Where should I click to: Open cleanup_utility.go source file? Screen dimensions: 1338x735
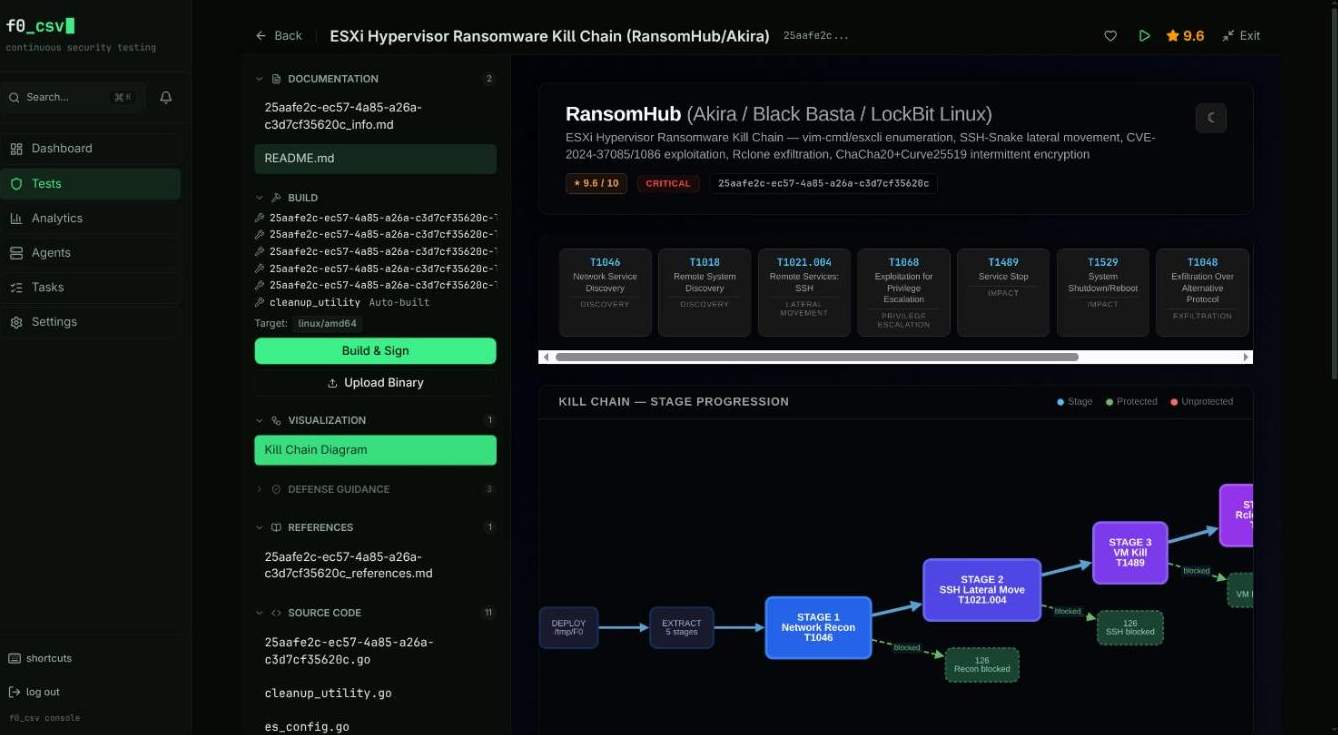coord(327,693)
